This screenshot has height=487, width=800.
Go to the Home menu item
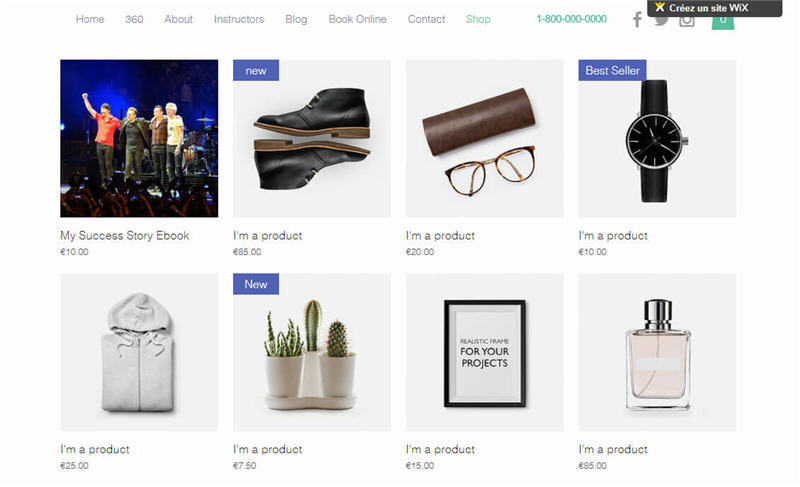[x=90, y=19]
